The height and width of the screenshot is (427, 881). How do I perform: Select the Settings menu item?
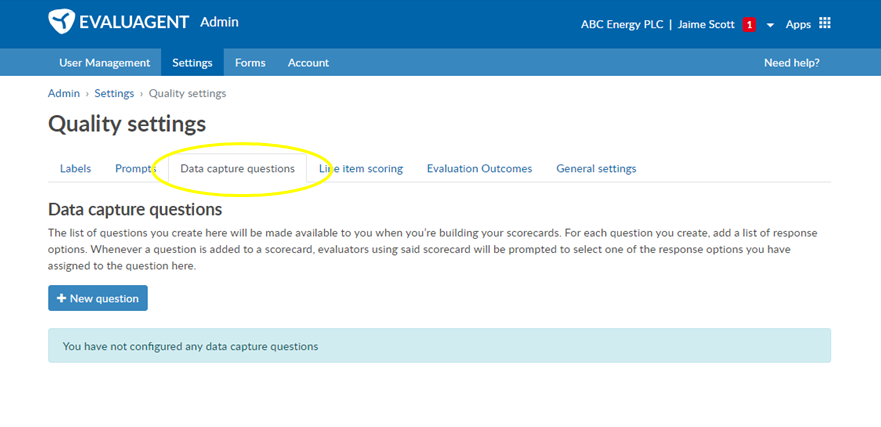(x=192, y=62)
